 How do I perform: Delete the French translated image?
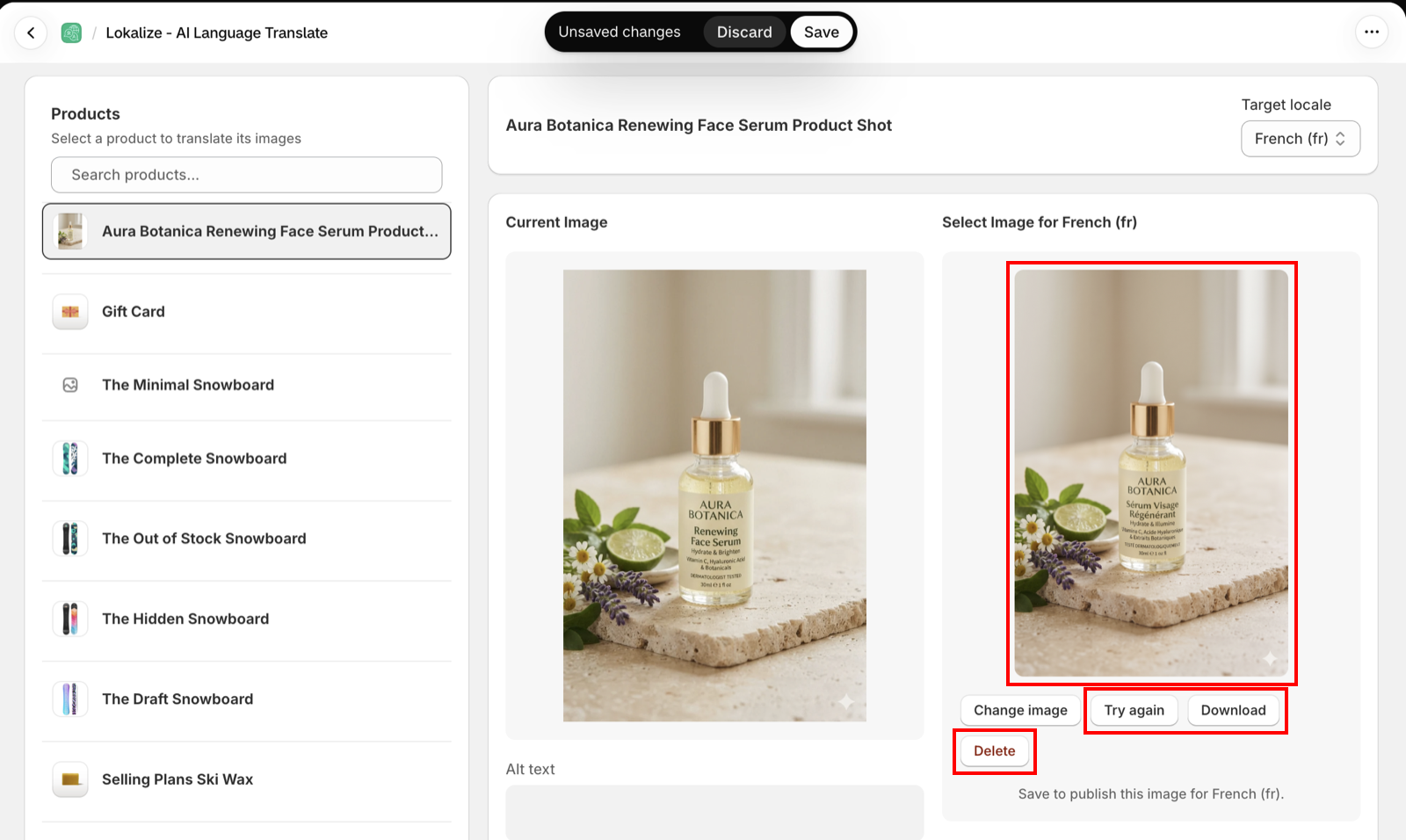(x=995, y=751)
